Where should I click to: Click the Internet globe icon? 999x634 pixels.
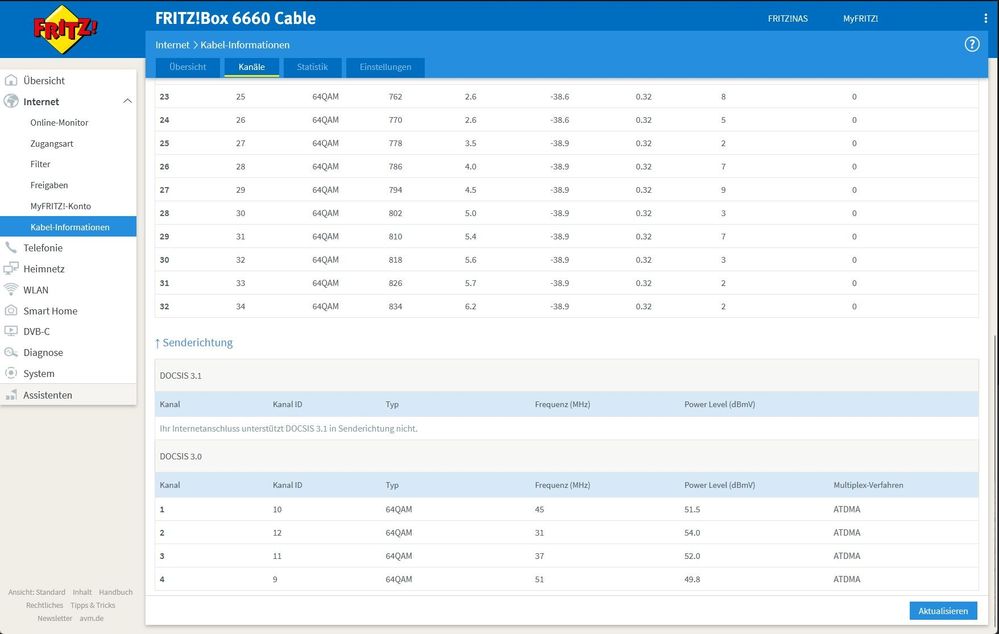[11, 101]
